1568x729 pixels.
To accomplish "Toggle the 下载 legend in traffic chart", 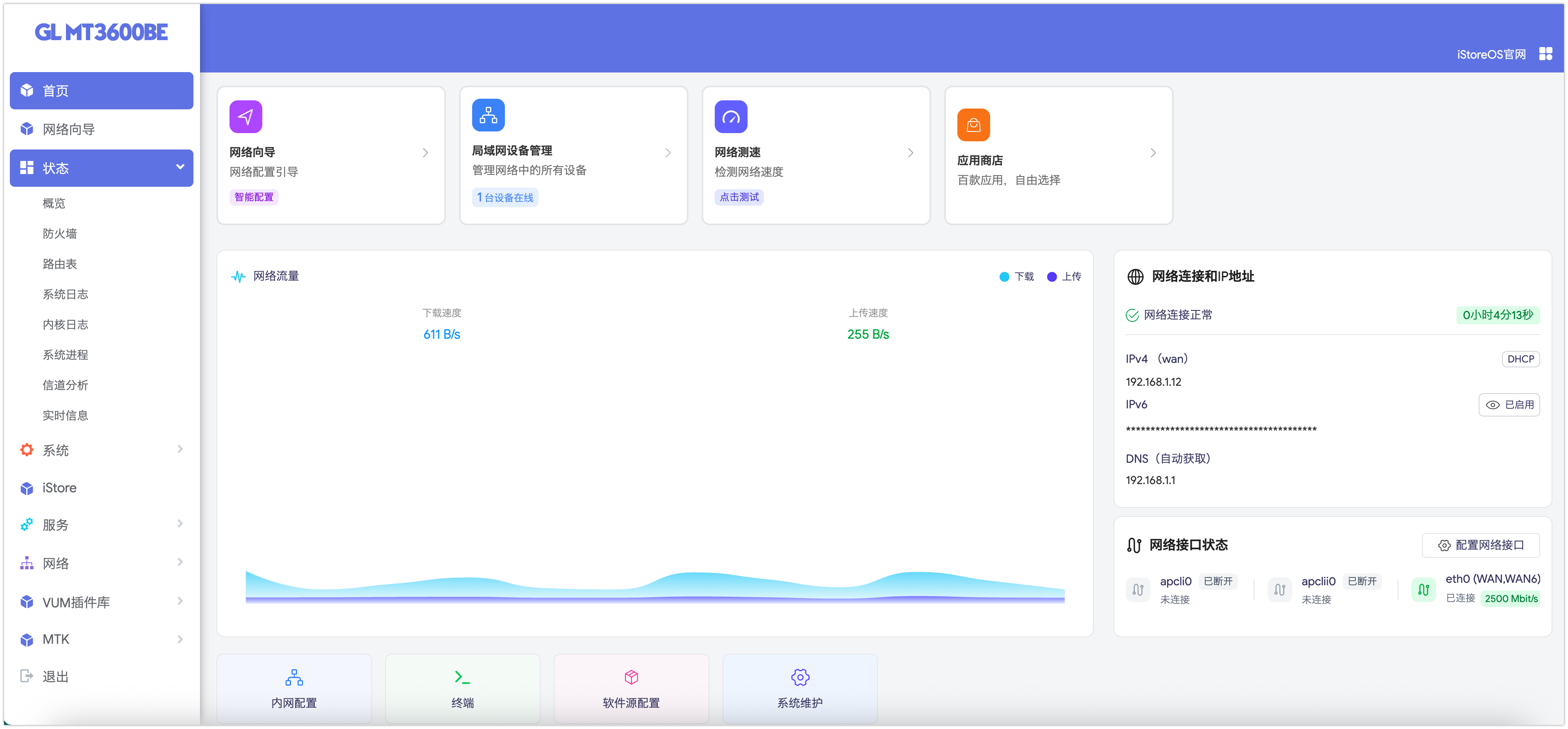I will click(x=1017, y=277).
